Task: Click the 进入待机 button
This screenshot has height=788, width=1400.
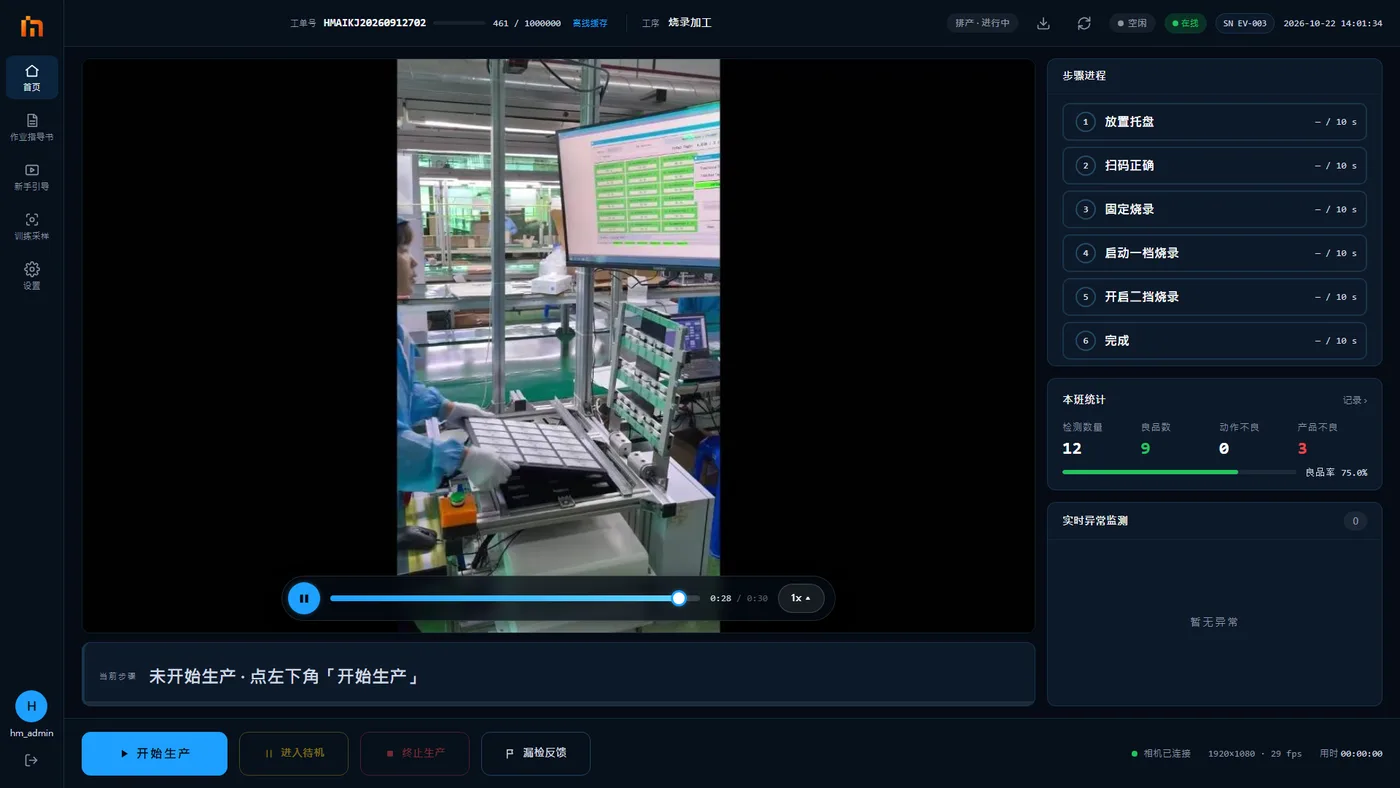Action: (x=294, y=753)
